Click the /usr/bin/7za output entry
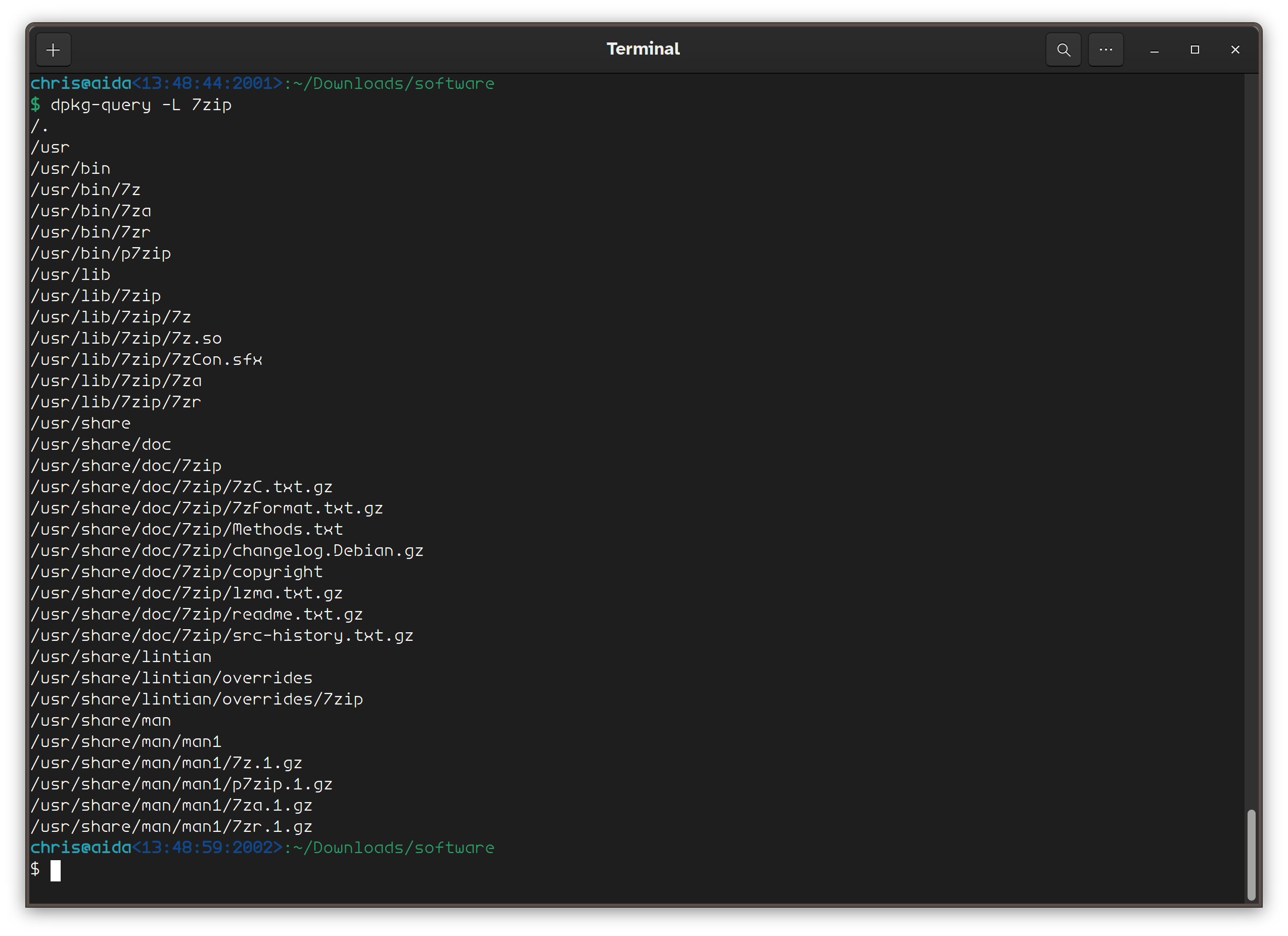 click(91, 211)
